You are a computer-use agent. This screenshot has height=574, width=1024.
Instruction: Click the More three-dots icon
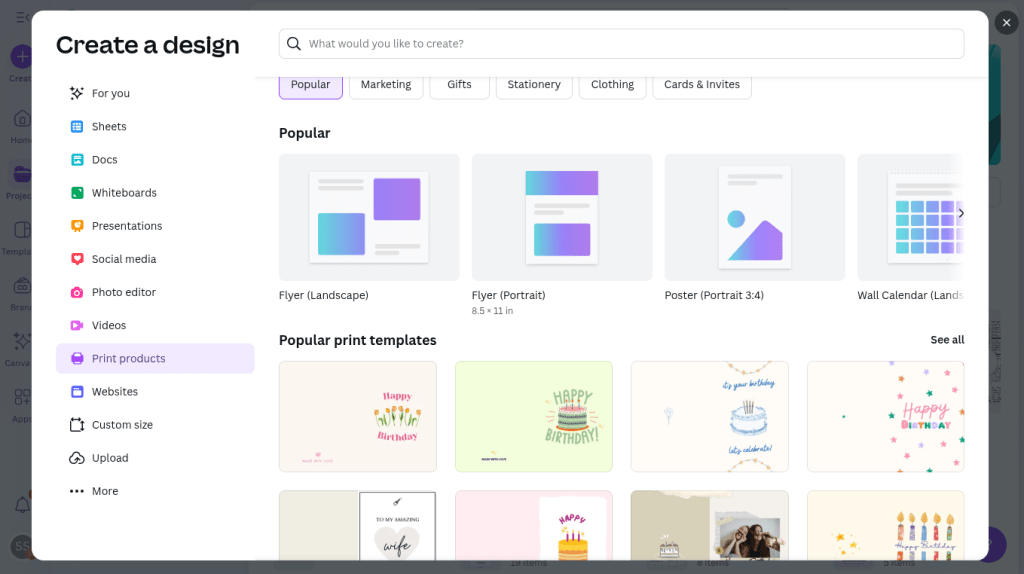(x=76, y=491)
